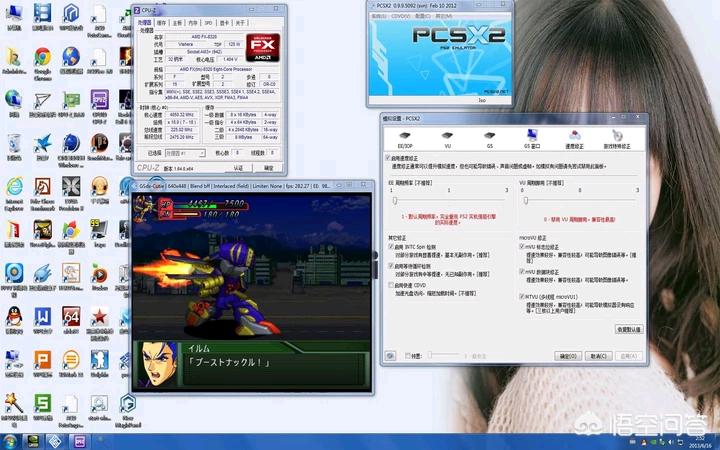Launch the Fritz Chess Benchmark desktop shortcut
The image size is (720, 450).
(x=42, y=193)
